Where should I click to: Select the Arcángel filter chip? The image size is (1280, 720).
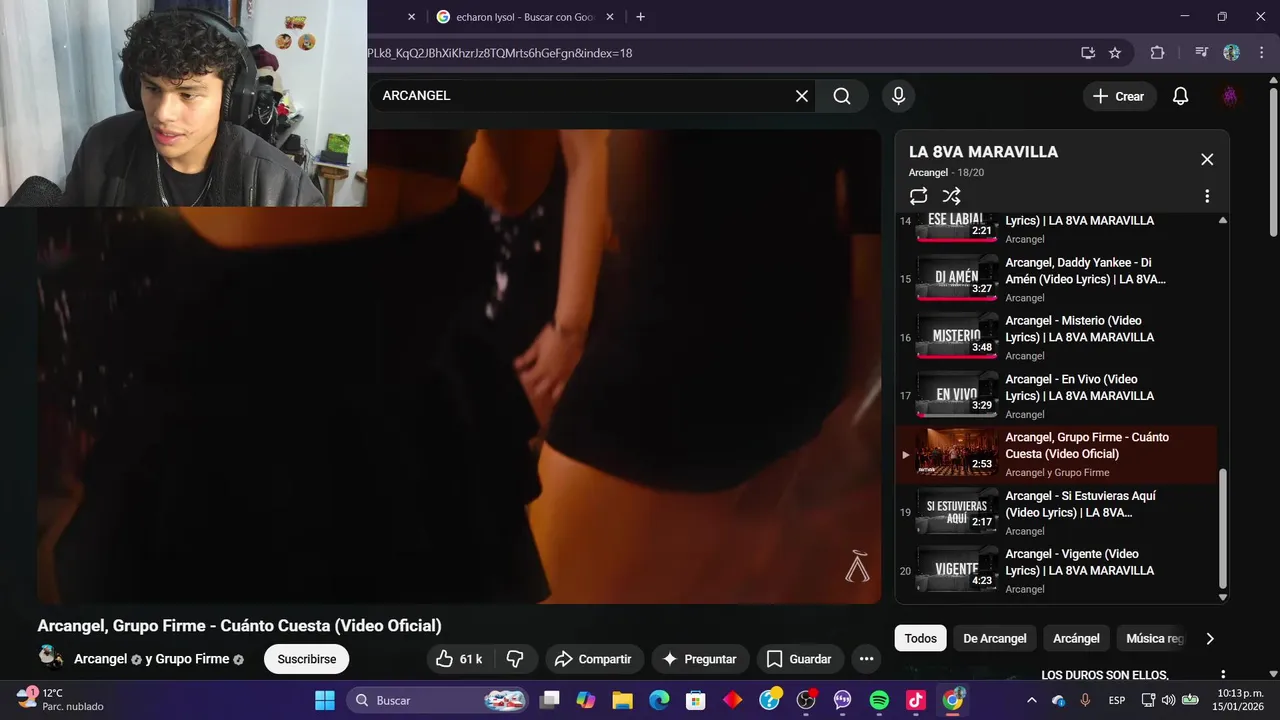[x=1076, y=638]
